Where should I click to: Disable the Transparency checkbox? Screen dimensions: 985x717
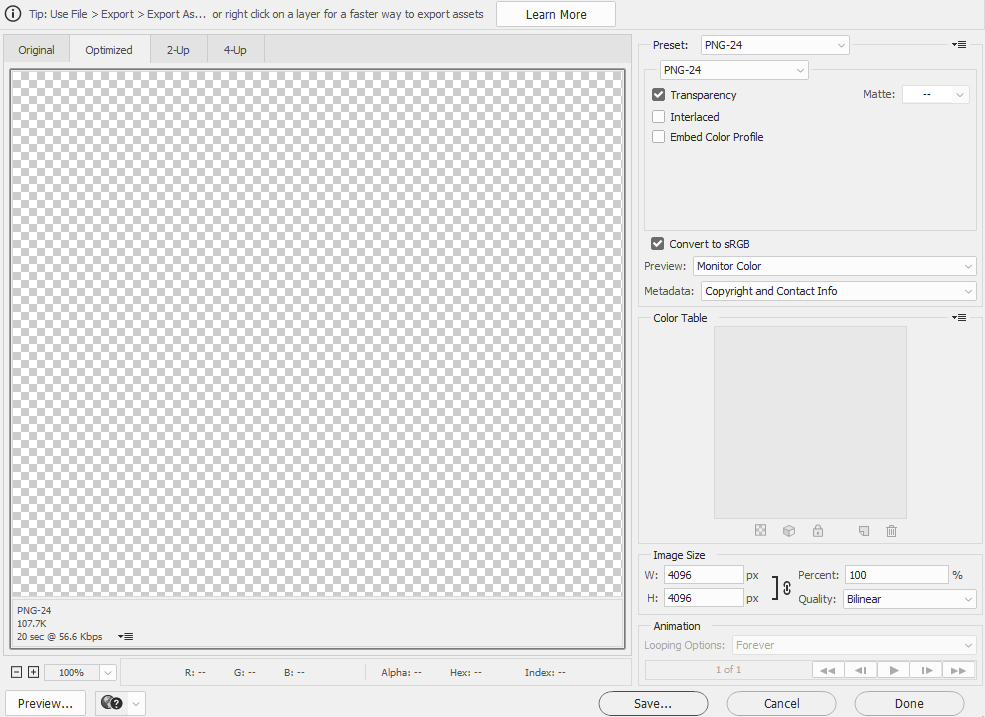(x=658, y=94)
